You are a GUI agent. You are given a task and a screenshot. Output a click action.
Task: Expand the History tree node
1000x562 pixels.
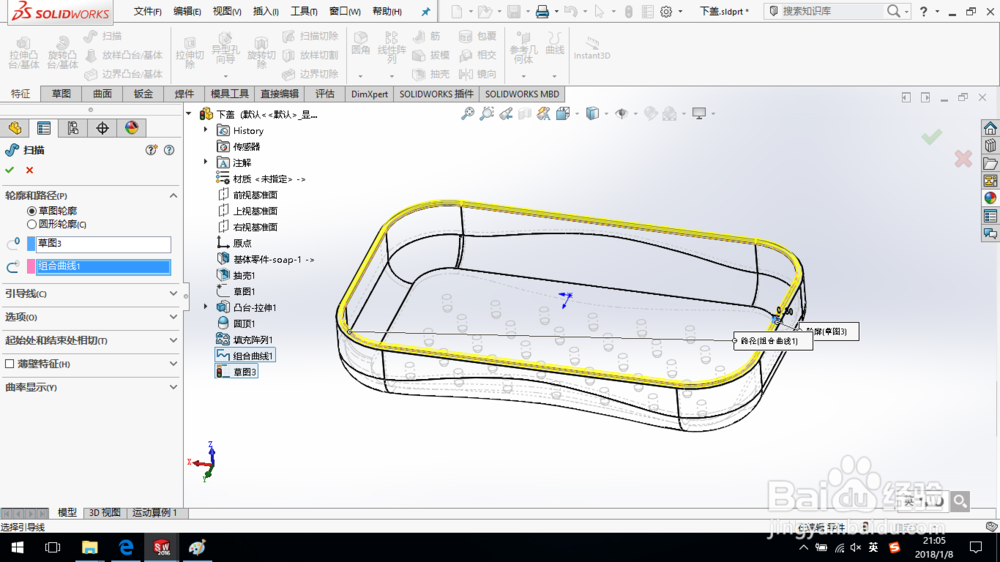coord(205,130)
